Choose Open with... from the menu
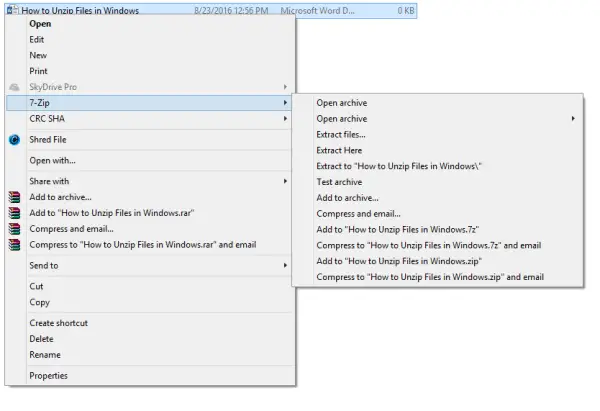Screen dimensions: 600x411 [150, 160]
